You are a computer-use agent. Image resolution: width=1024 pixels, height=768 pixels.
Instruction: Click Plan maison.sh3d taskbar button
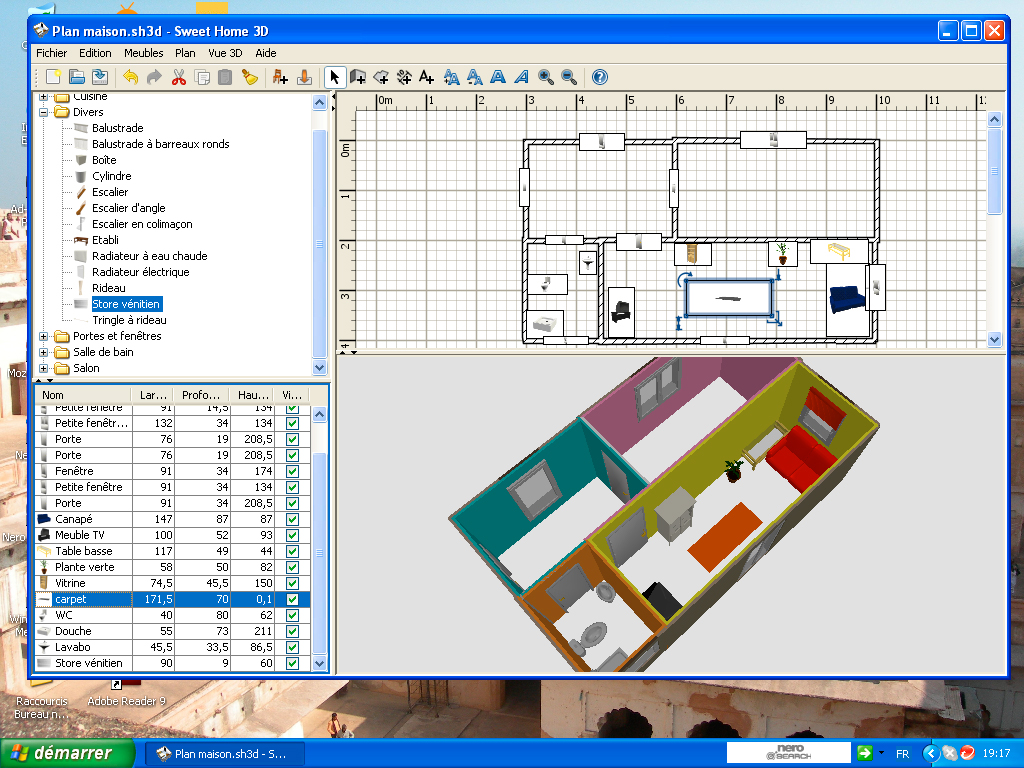pyautogui.click(x=223, y=754)
